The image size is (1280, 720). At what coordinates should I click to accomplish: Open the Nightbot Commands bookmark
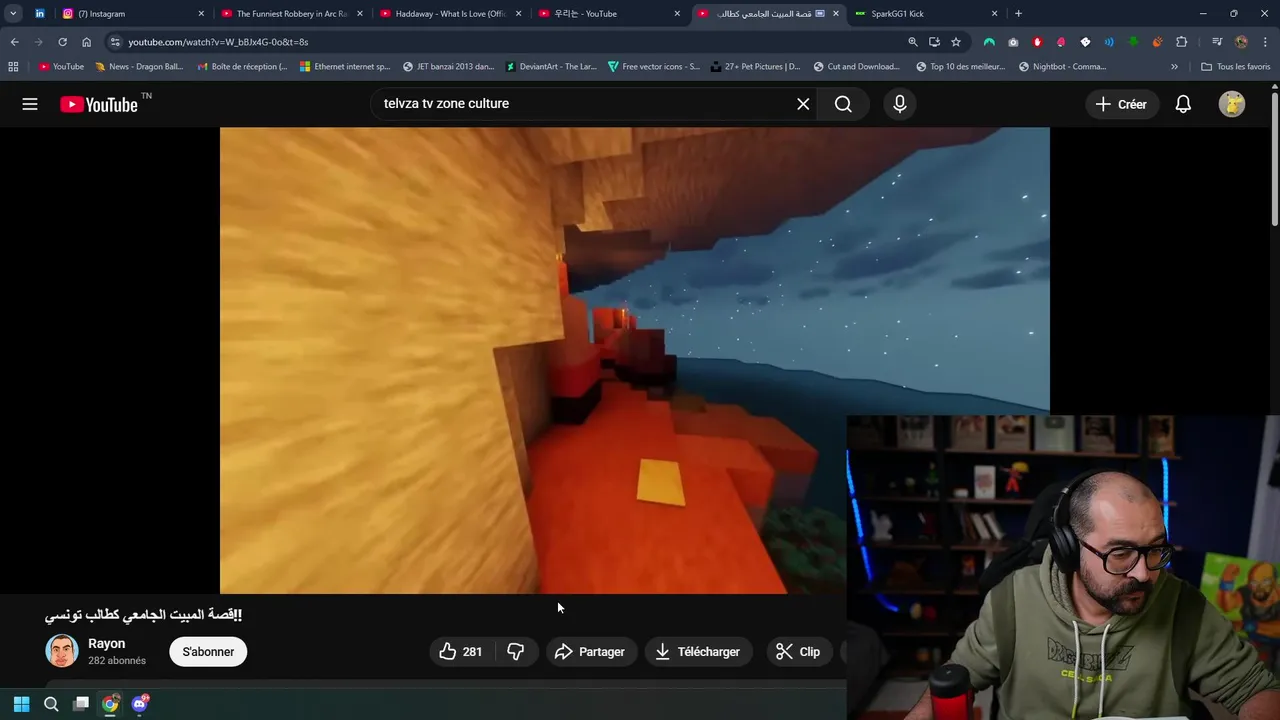pyautogui.click(x=1062, y=67)
